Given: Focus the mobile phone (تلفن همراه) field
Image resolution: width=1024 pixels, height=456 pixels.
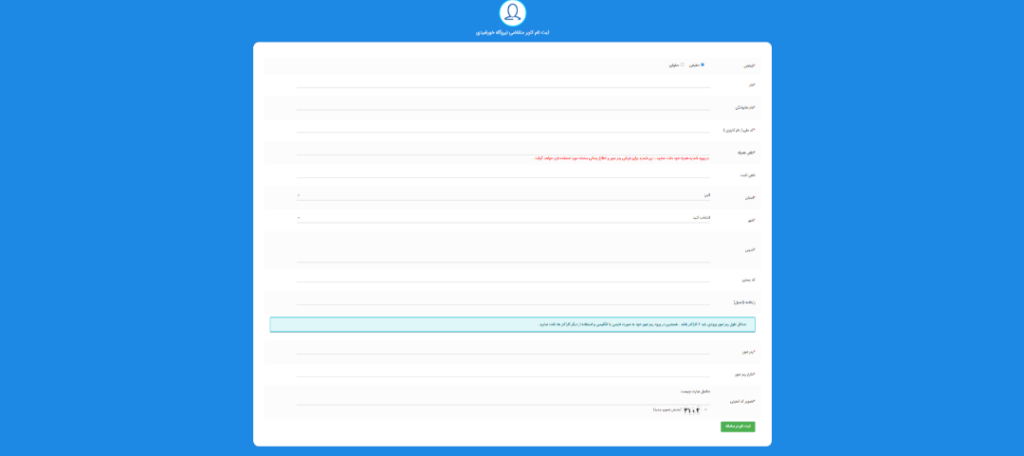Looking at the screenshot, I should (x=503, y=150).
